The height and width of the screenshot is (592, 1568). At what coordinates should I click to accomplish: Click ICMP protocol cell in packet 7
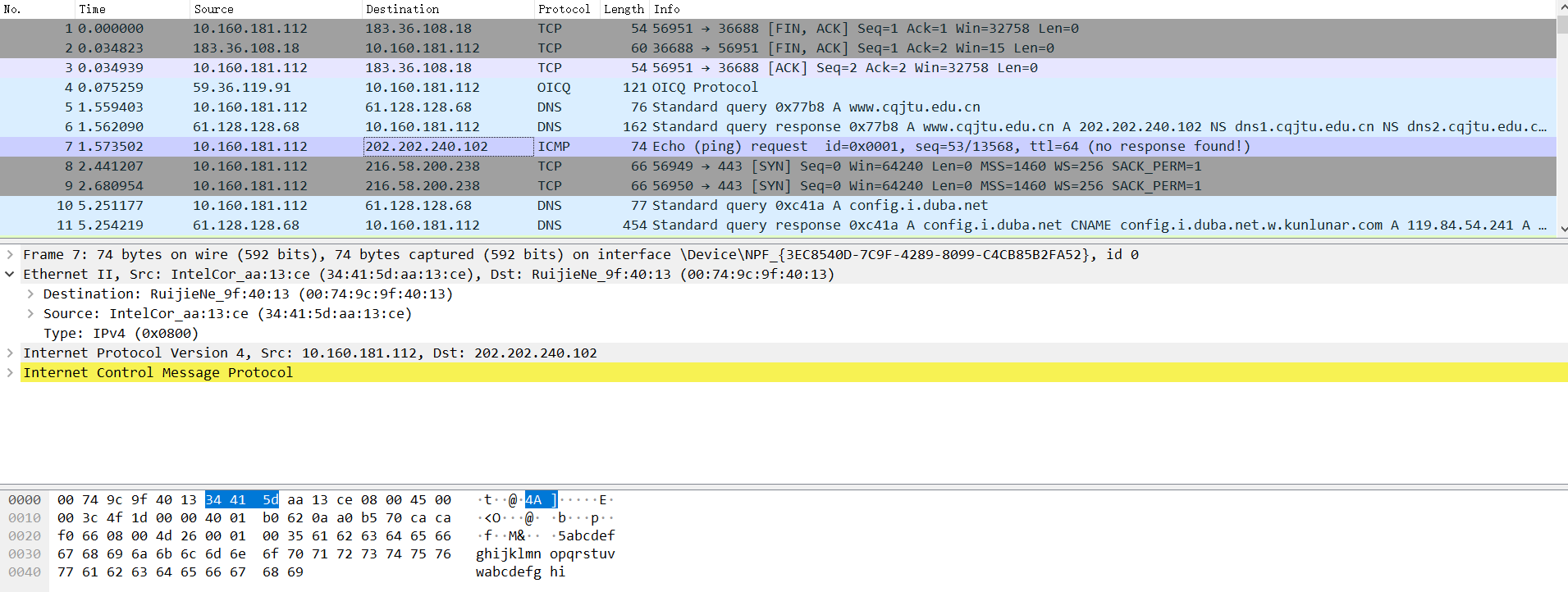554,146
